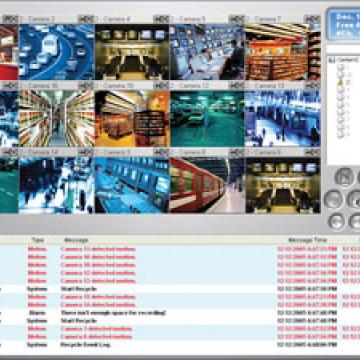Click the white search field above subscriber tree
The width and height of the screenshot is (360, 360).
pos(343,49)
